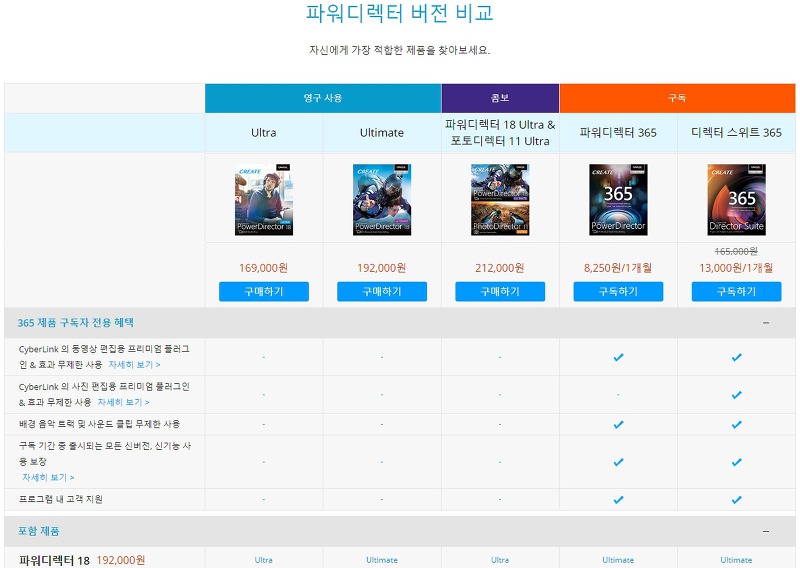Click the 파워디렉터 365 column heading
Image resolution: width=800 pixels, height=568 pixels.
[618, 133]
